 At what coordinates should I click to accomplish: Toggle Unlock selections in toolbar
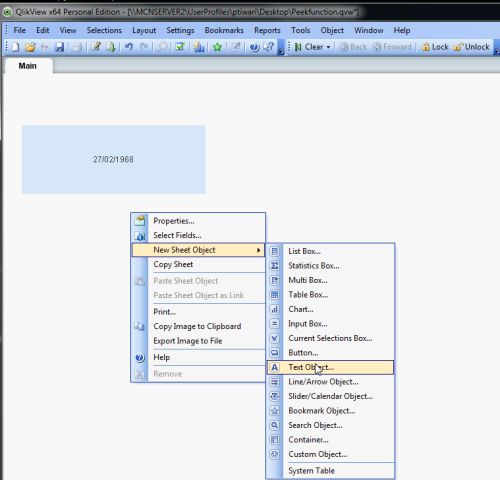coord(472,47)
